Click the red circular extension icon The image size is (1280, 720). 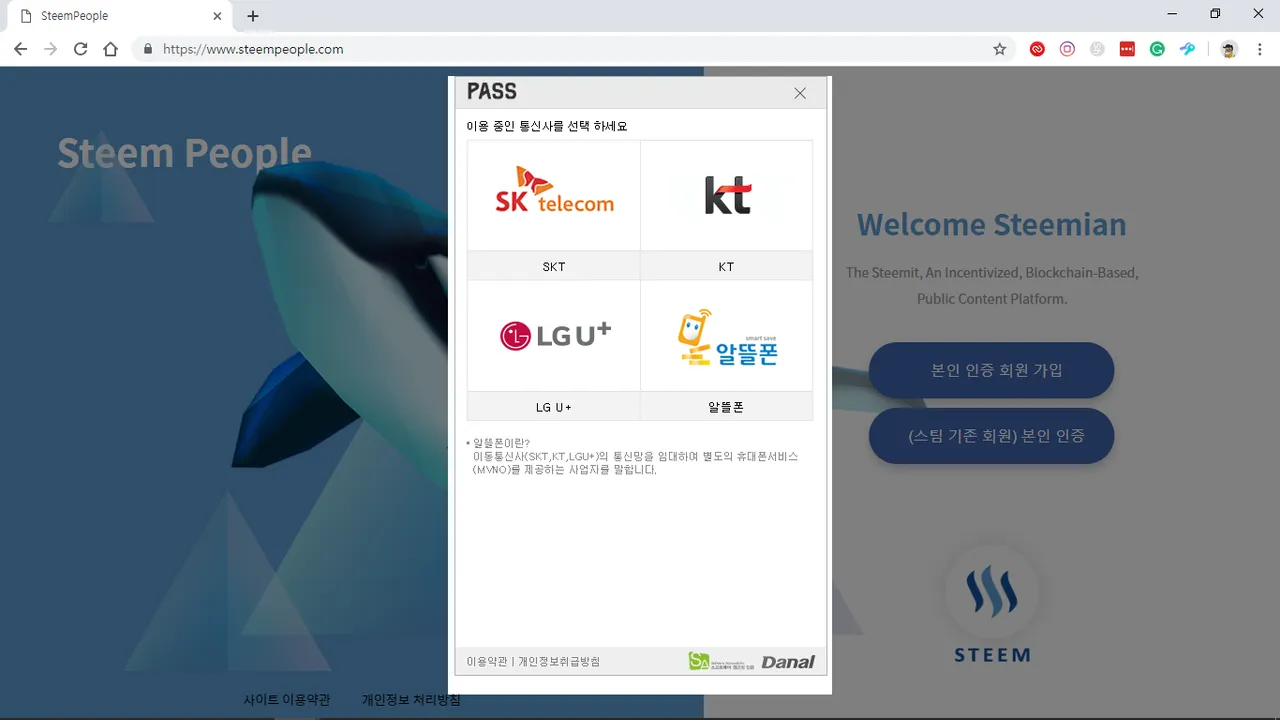(1037, 49)
